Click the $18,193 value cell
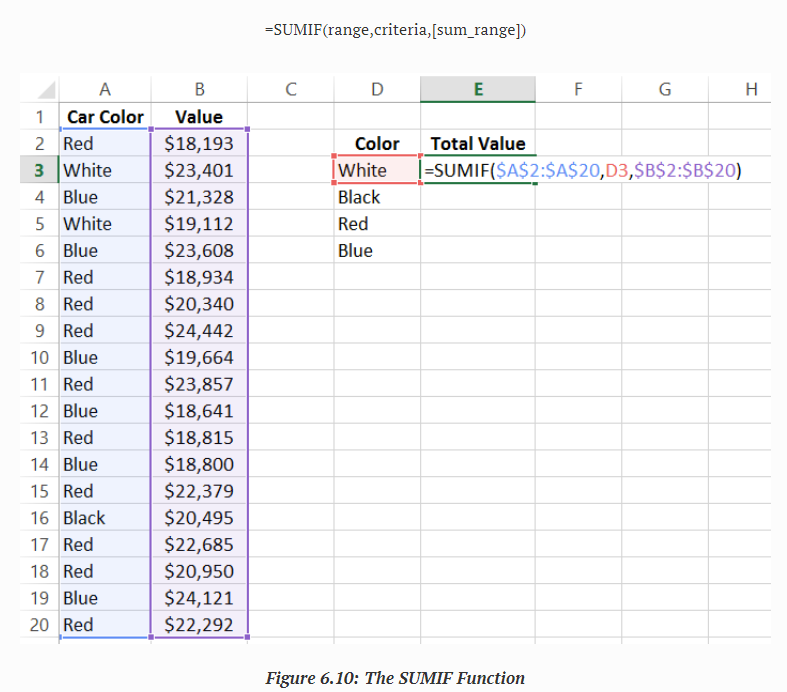787x692 pixels. click(198, 144)
